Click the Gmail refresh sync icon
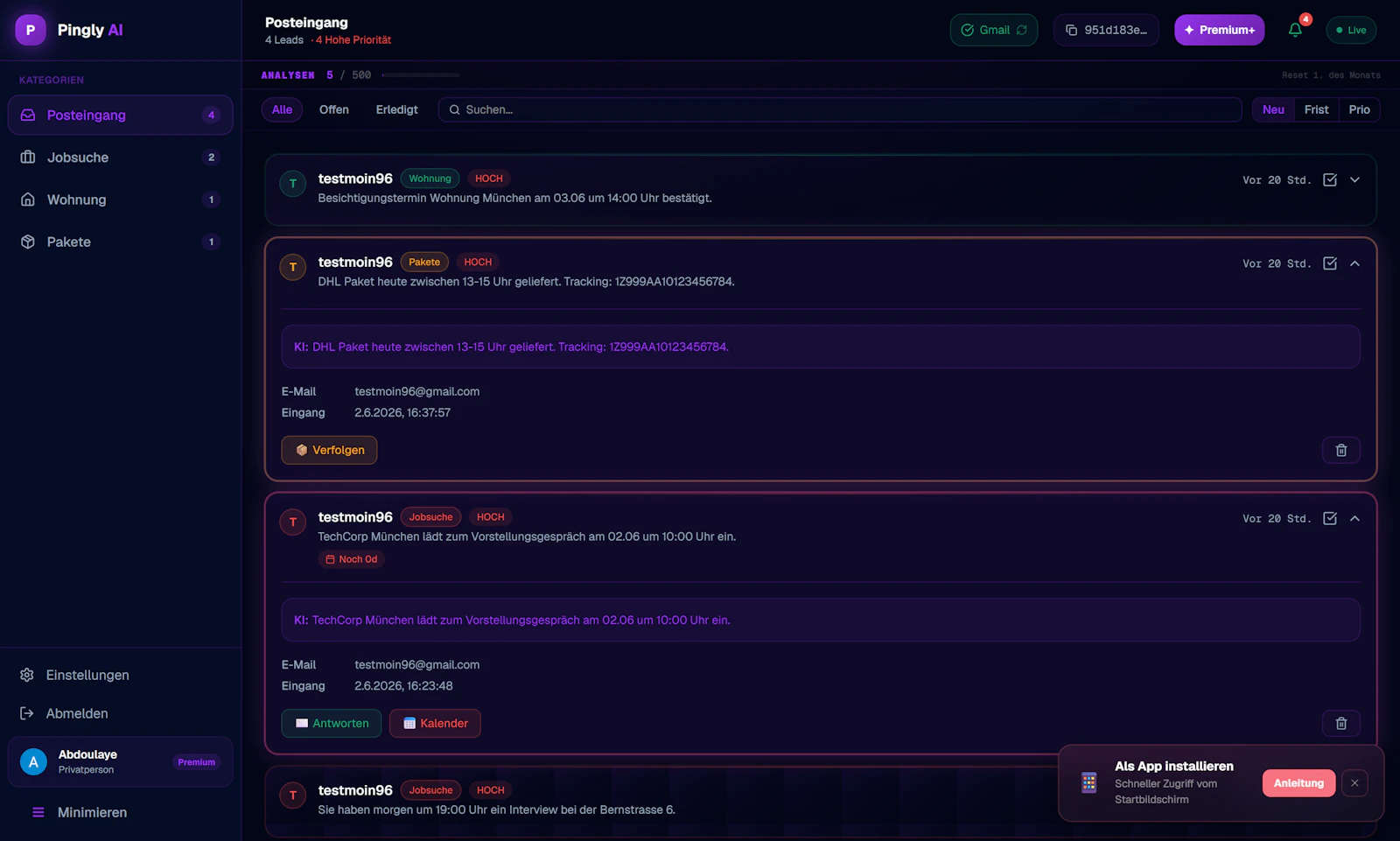This screenshot has height=841, width=1400. click(x=1021, y=30)
